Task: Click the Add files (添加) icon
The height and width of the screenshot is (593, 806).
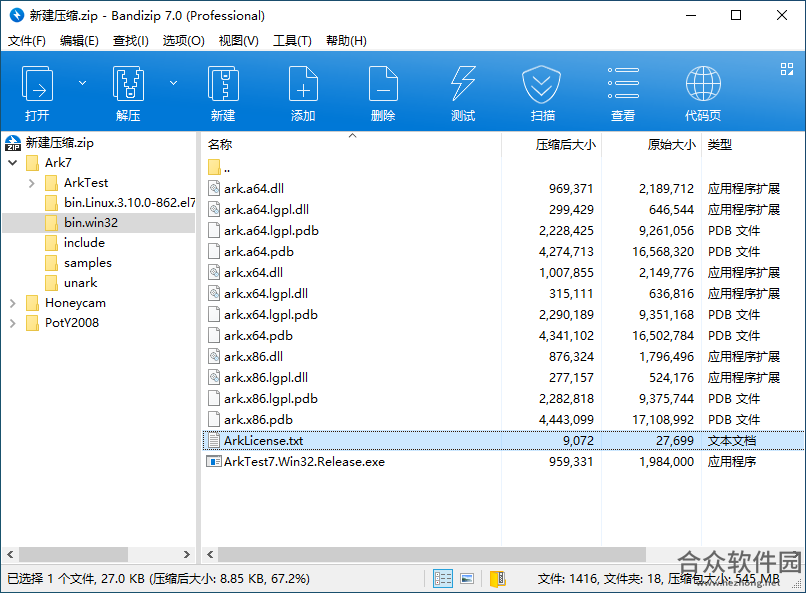Action: 303,83
